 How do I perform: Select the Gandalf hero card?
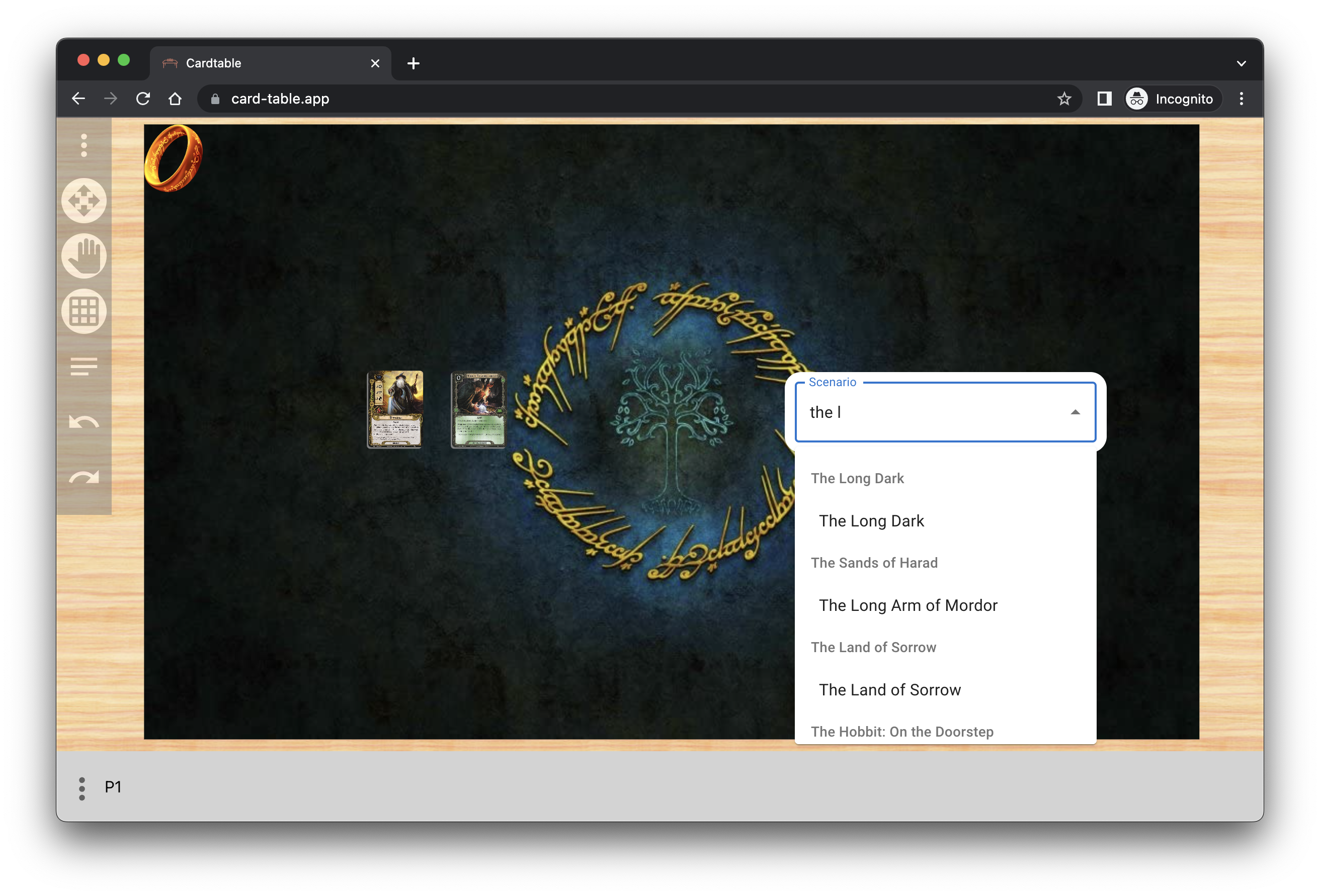[395, 409]
